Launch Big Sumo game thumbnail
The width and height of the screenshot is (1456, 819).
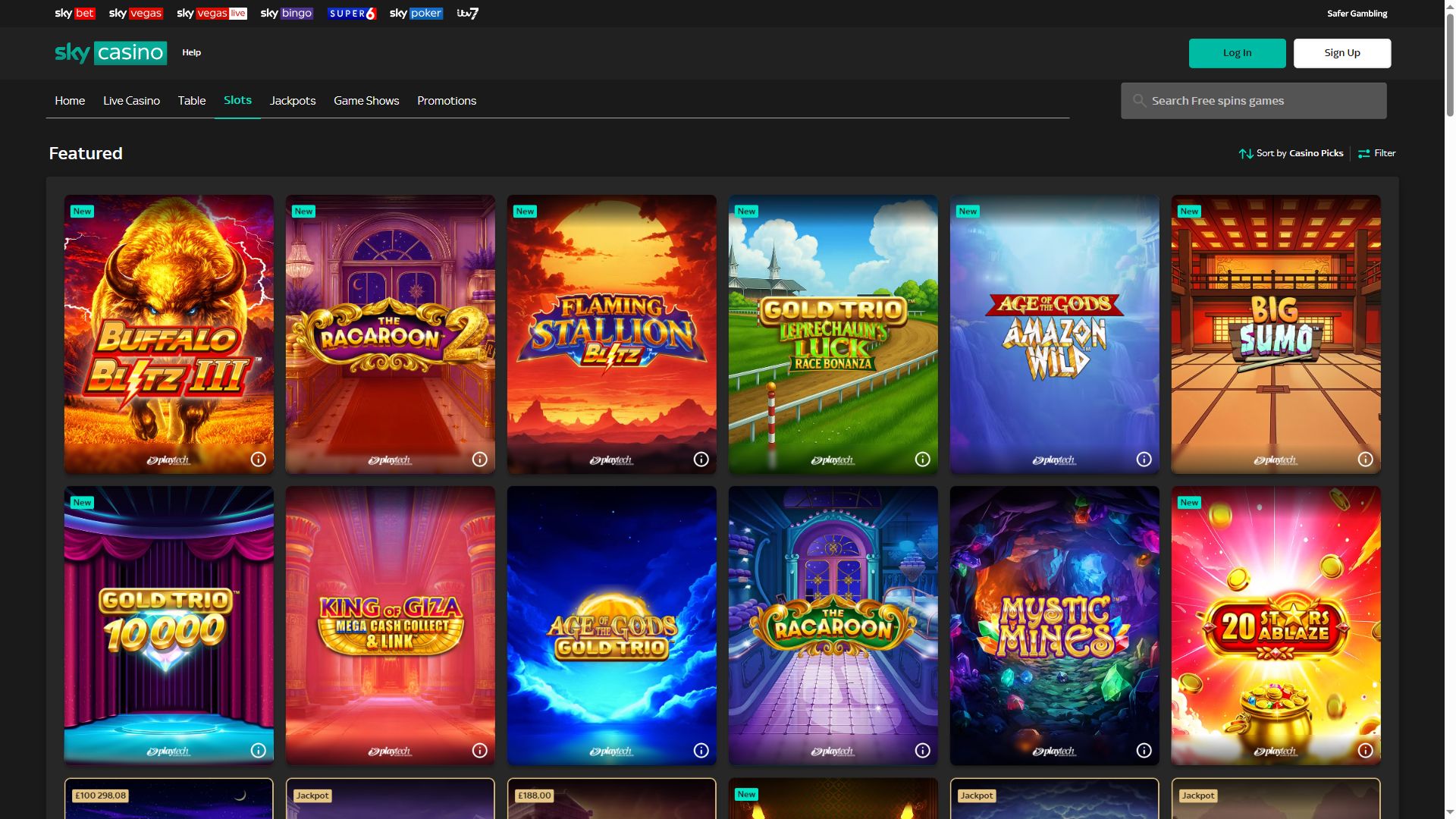[x=1276, y=334]
